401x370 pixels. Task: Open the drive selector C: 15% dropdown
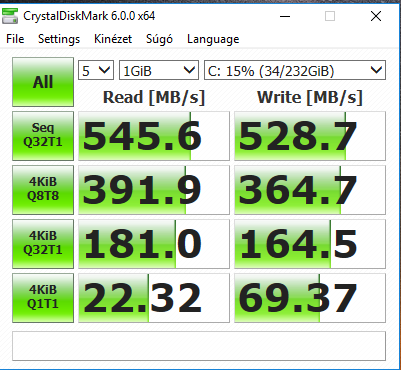pyautogui.click(x=295, y=70)
